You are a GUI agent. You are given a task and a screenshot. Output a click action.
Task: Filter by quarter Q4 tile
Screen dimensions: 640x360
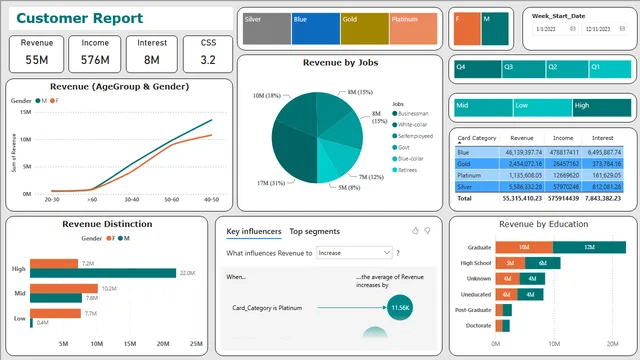coord(478,69)
